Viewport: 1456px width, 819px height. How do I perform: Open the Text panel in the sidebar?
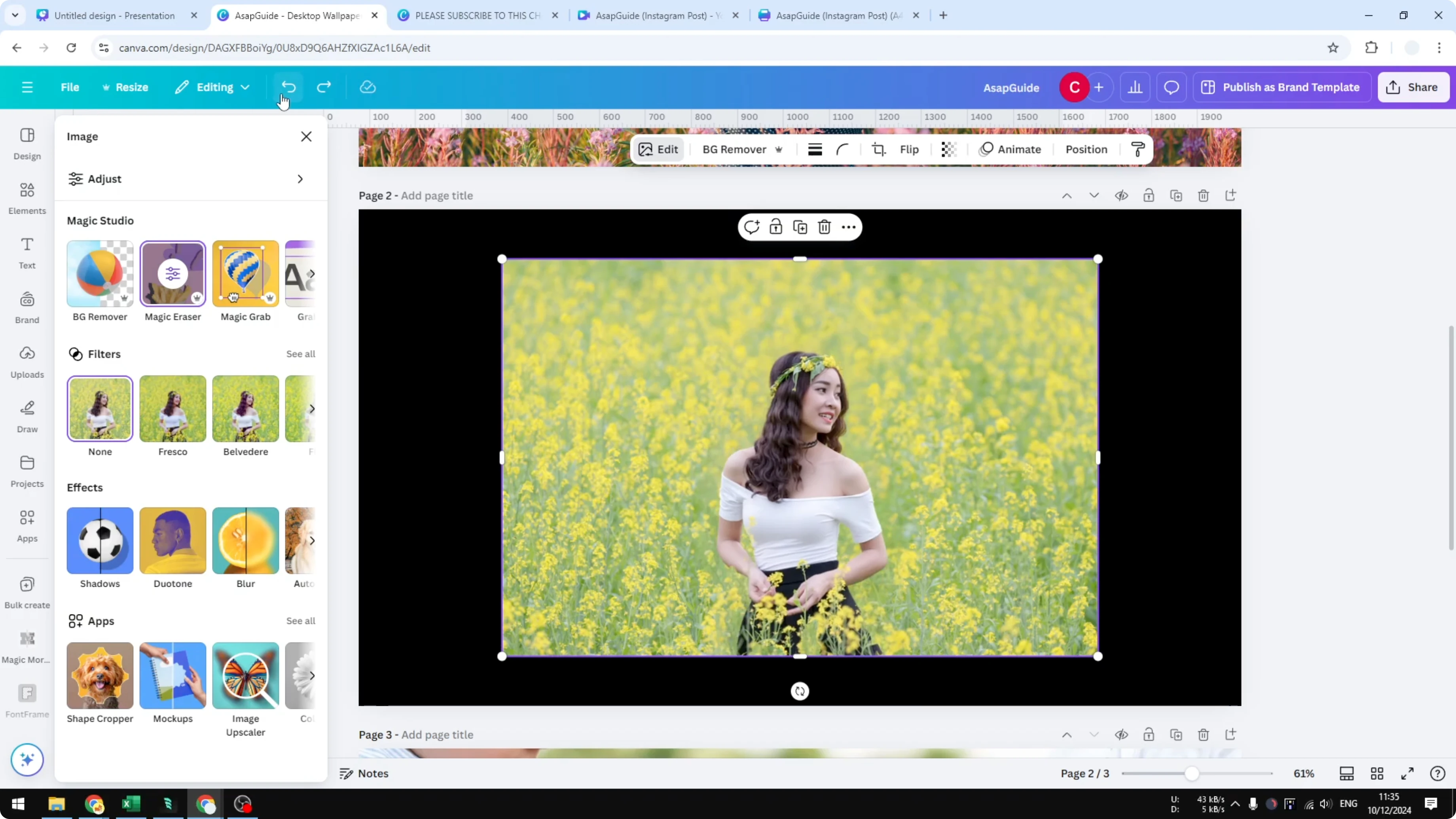point(27,252)
